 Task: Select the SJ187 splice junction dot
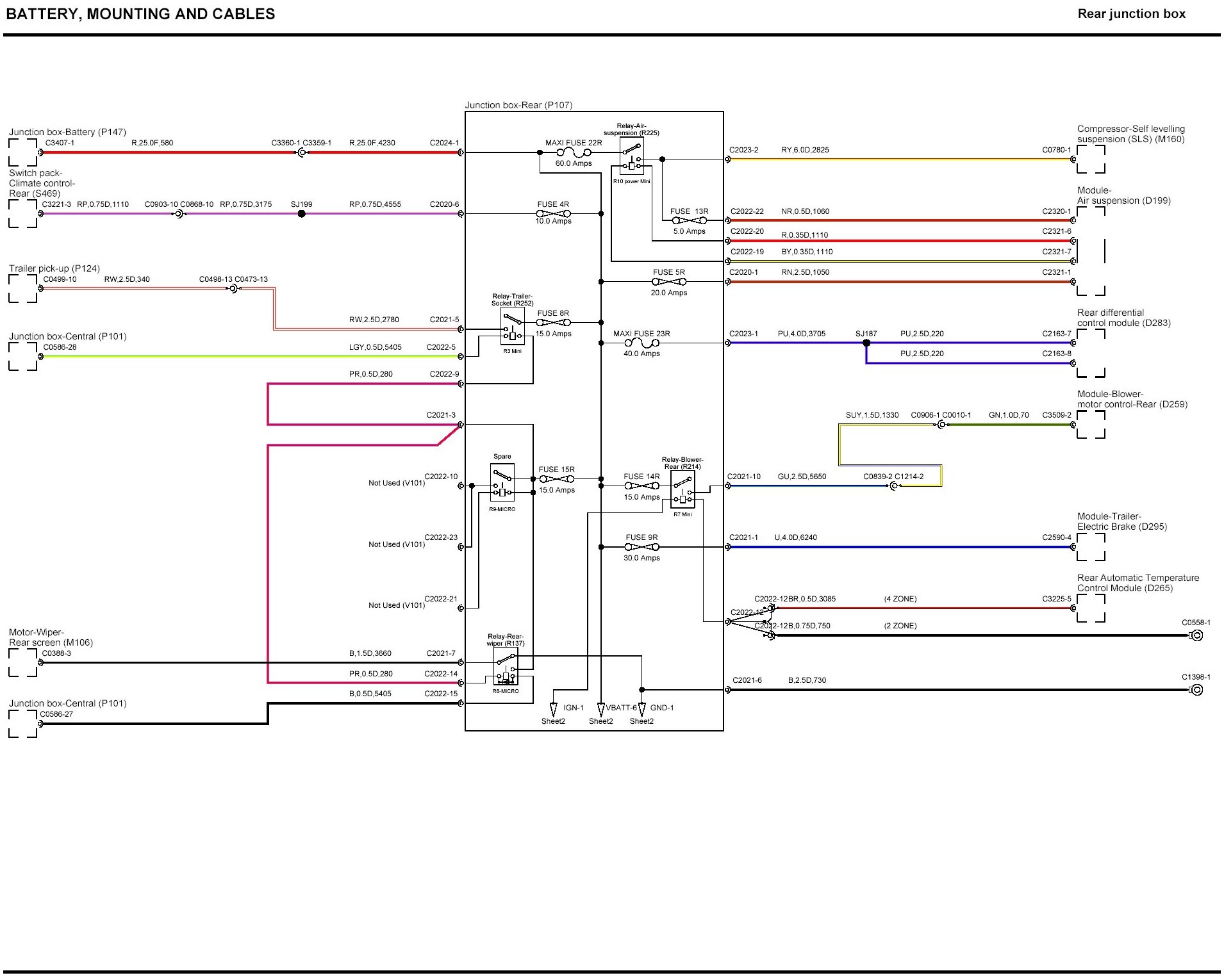(x=866, y=343)
